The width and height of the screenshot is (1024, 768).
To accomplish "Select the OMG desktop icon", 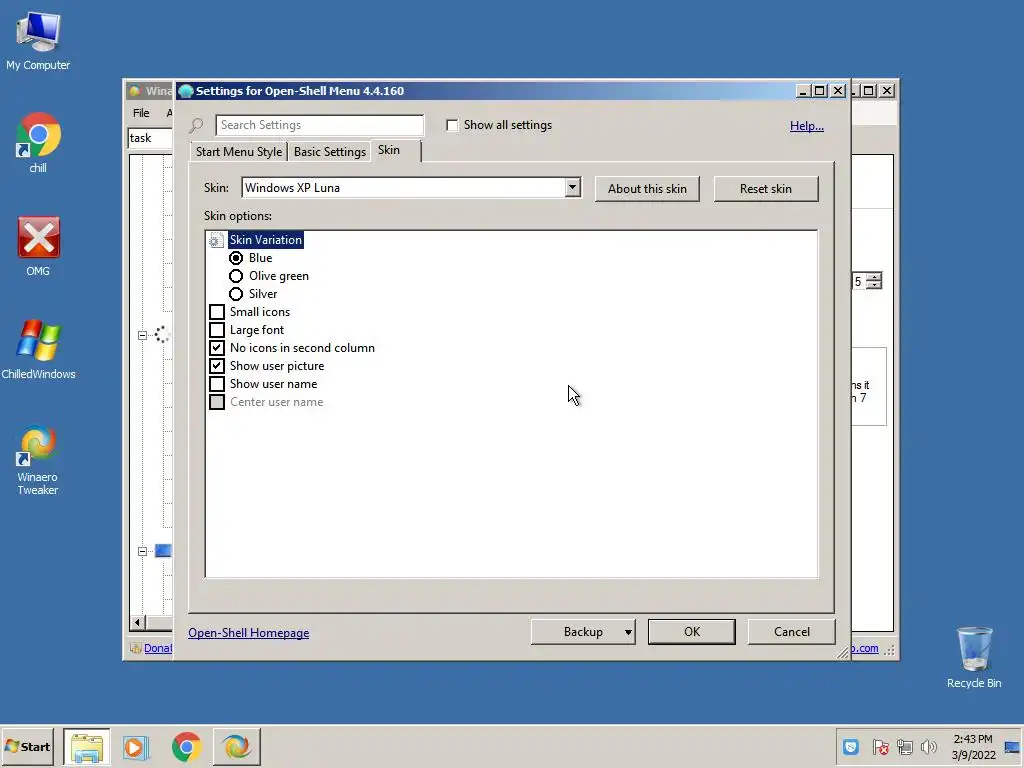I will (x=38, y=246).
